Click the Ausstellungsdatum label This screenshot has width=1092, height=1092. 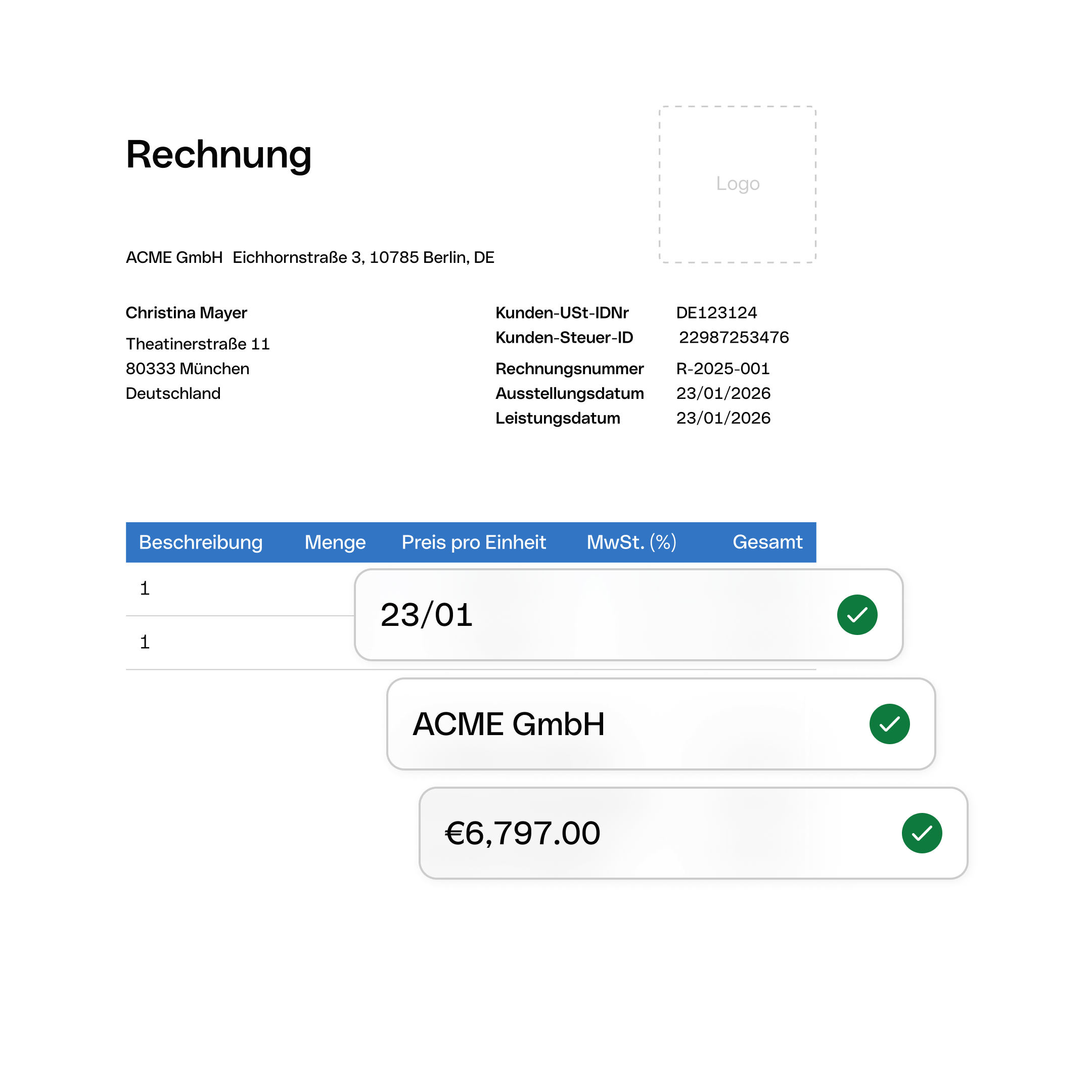pos(570,393)
